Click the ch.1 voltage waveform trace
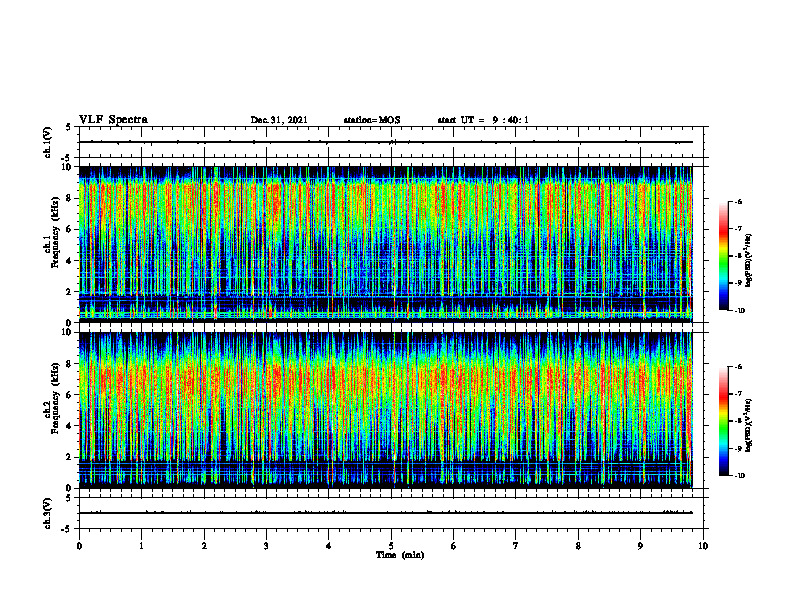792x612 pixels. (386, 142)
